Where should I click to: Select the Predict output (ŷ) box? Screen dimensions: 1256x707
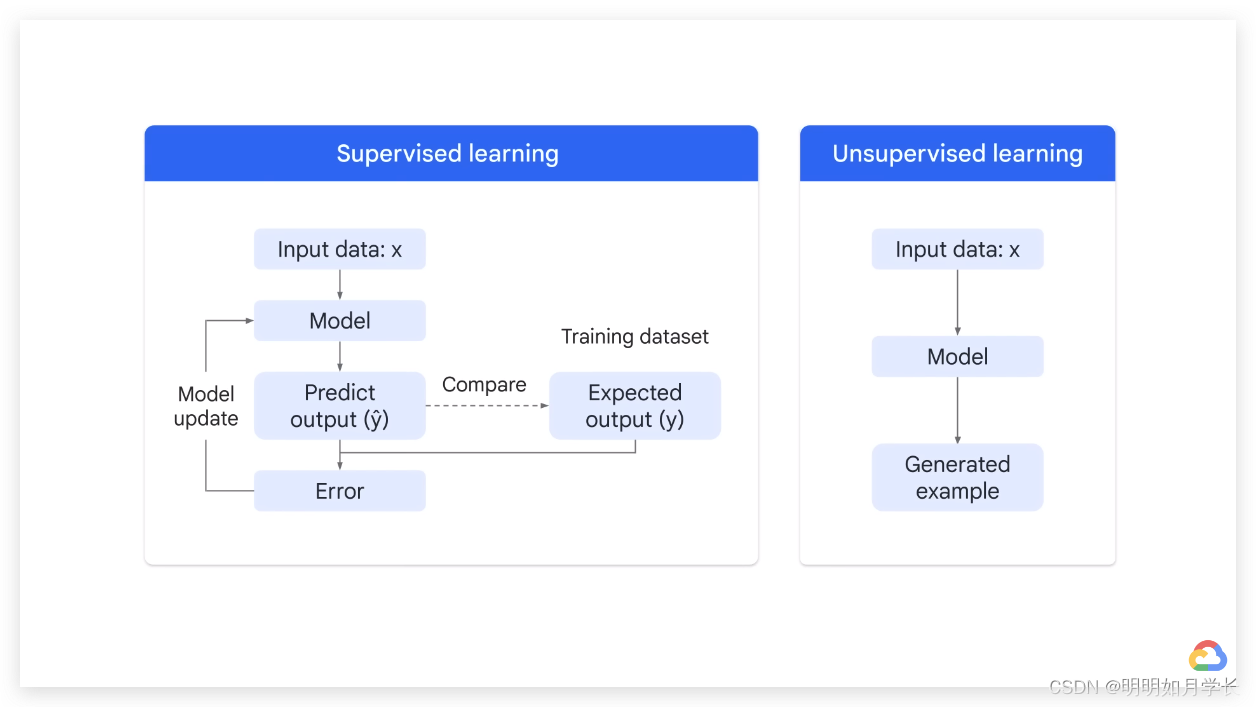(x=340, y=406)
